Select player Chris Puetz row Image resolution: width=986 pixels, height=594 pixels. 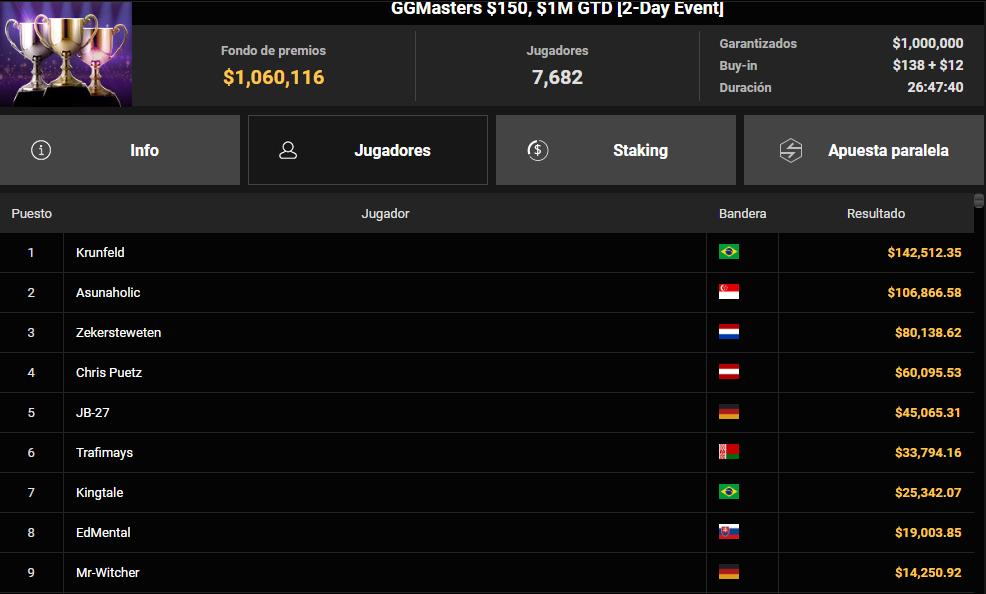(487, 373)
